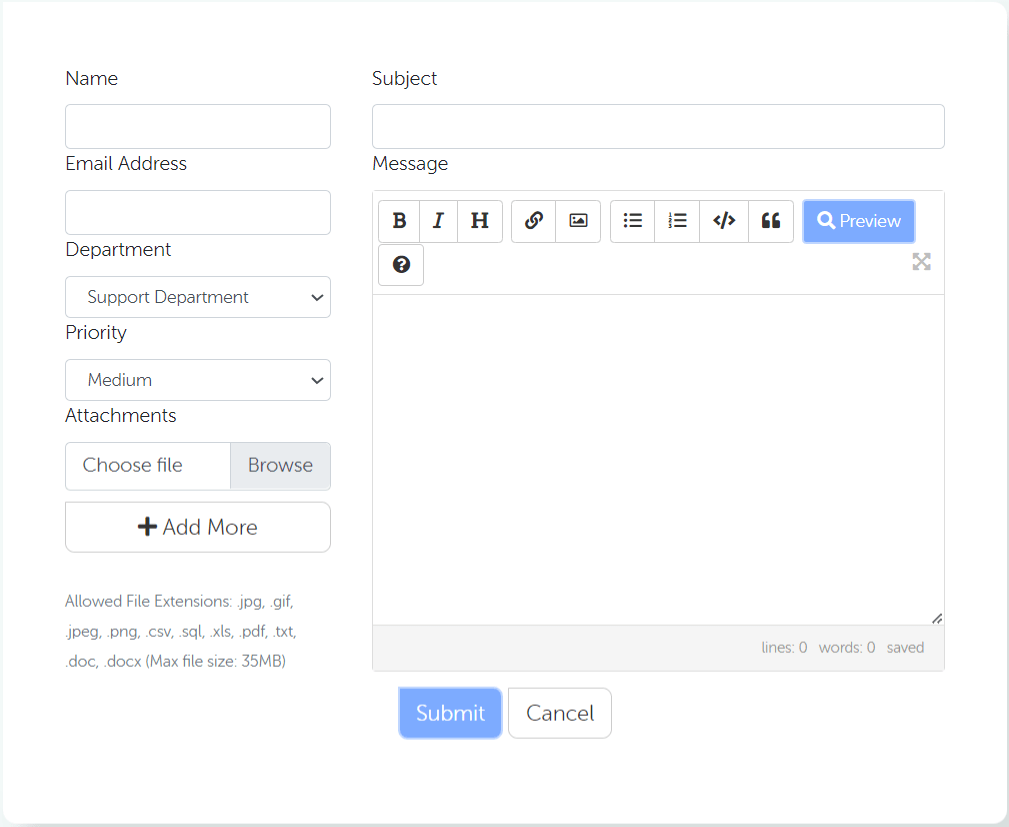
Task: Submit the support ticket form
Action: tap(450, 713)
